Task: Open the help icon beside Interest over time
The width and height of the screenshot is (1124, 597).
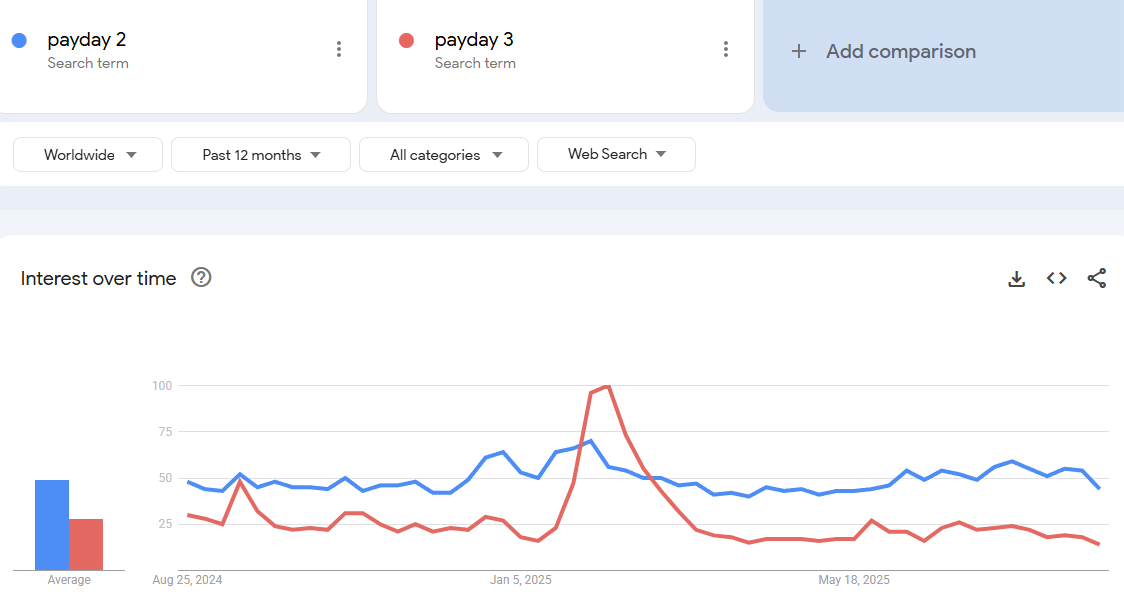Action: click(201, 278)
